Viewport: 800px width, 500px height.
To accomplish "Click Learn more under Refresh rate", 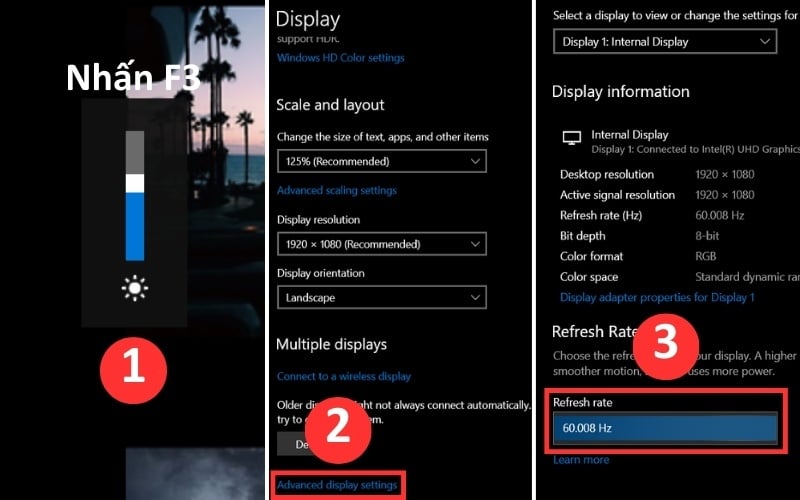I will (580, 460).
